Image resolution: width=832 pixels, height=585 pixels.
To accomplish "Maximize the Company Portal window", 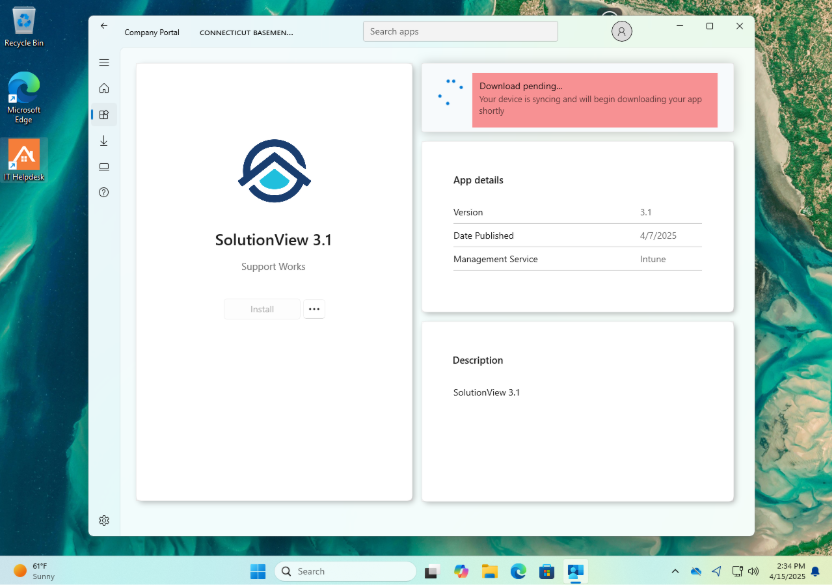I will 709,25.
